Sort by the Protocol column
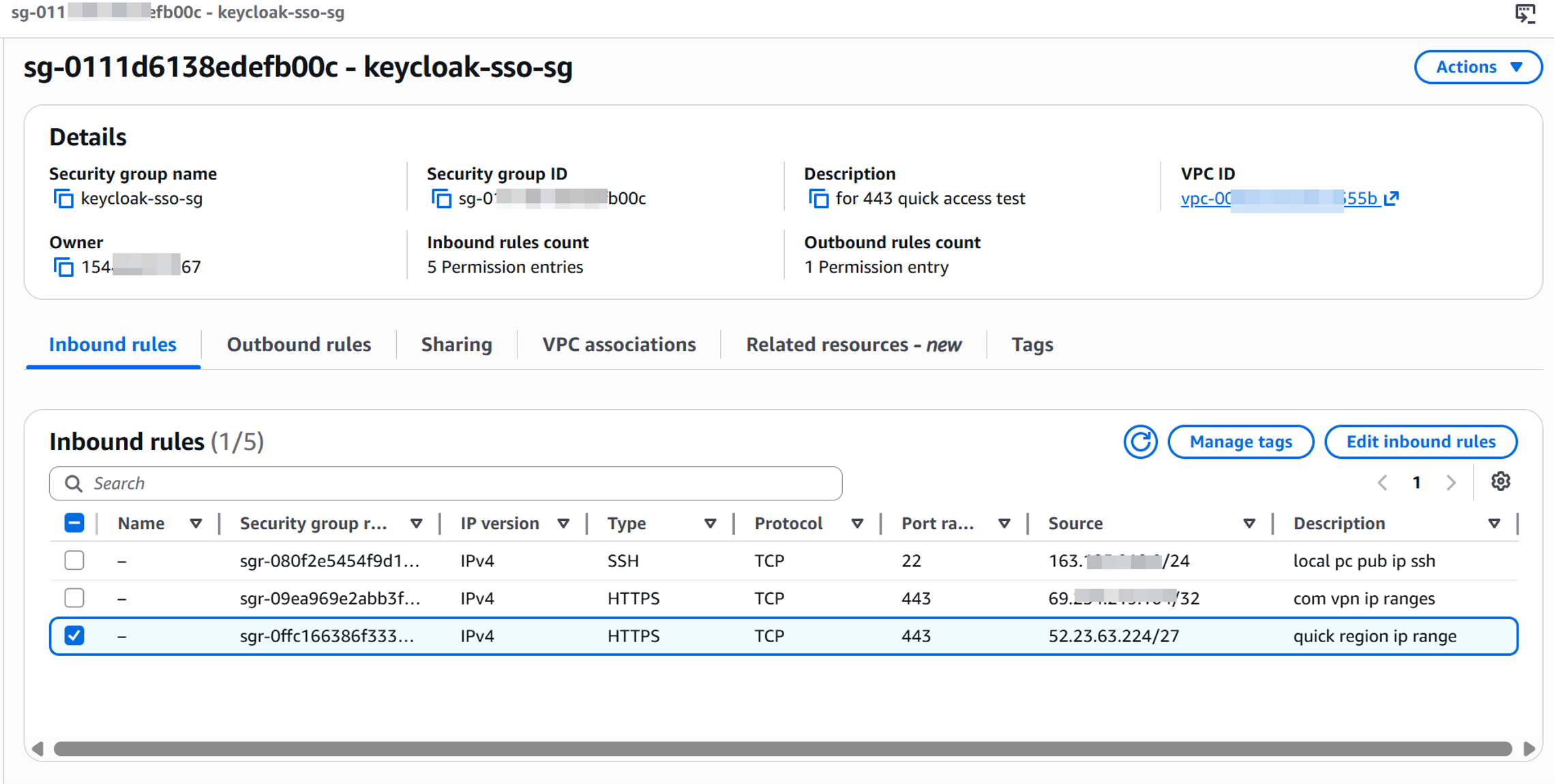The height and width of the screenshot is (784, 1554). pyautogui.click(x=857, y=524)
